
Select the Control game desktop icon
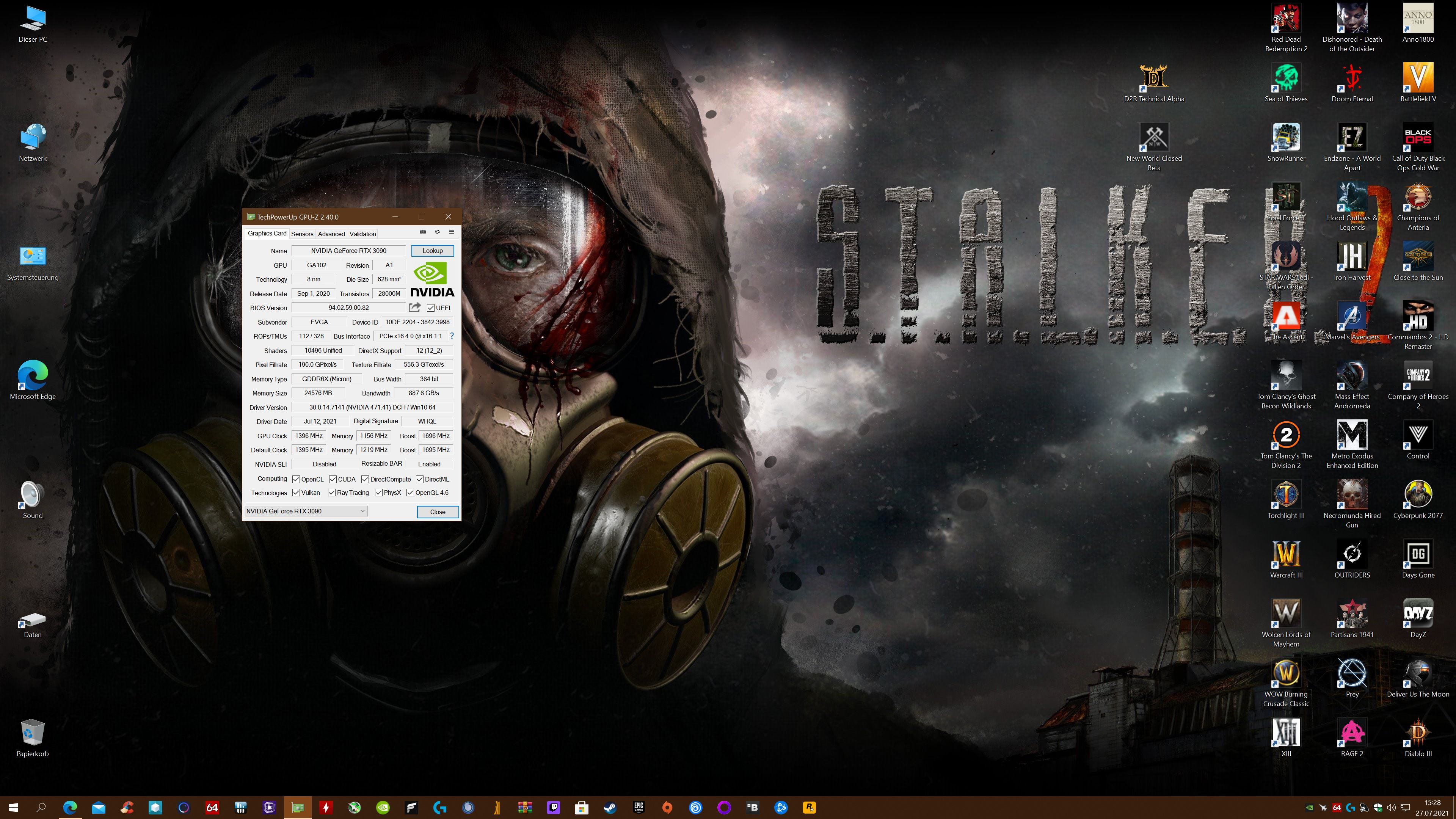click(1418, 440)
